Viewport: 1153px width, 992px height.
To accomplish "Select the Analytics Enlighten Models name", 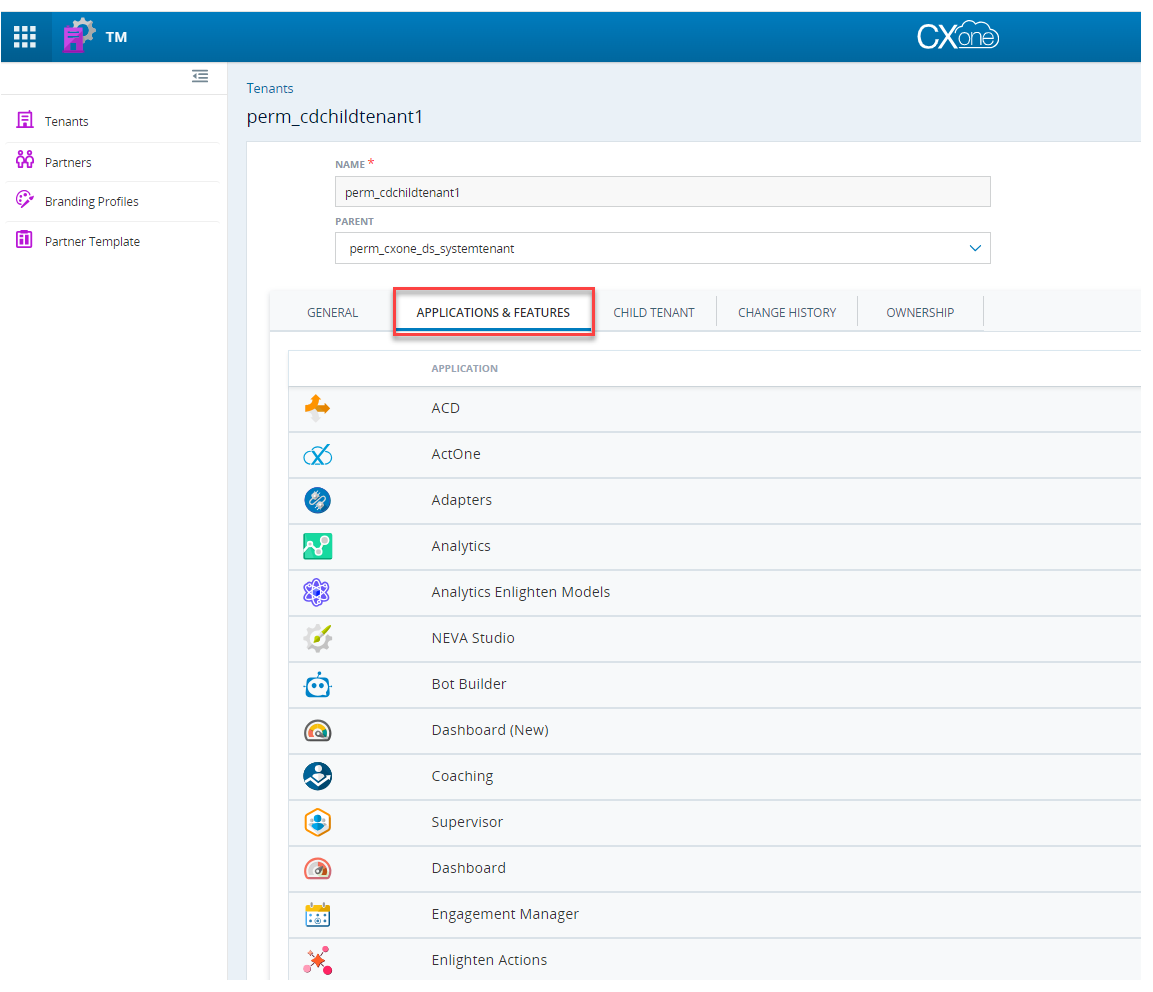I will coord(521,593).
